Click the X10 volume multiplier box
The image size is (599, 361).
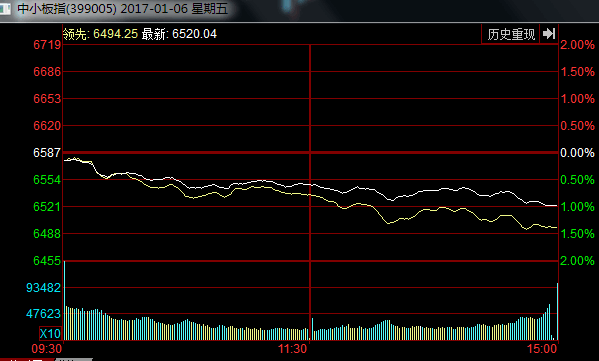(x=50, y=333)
